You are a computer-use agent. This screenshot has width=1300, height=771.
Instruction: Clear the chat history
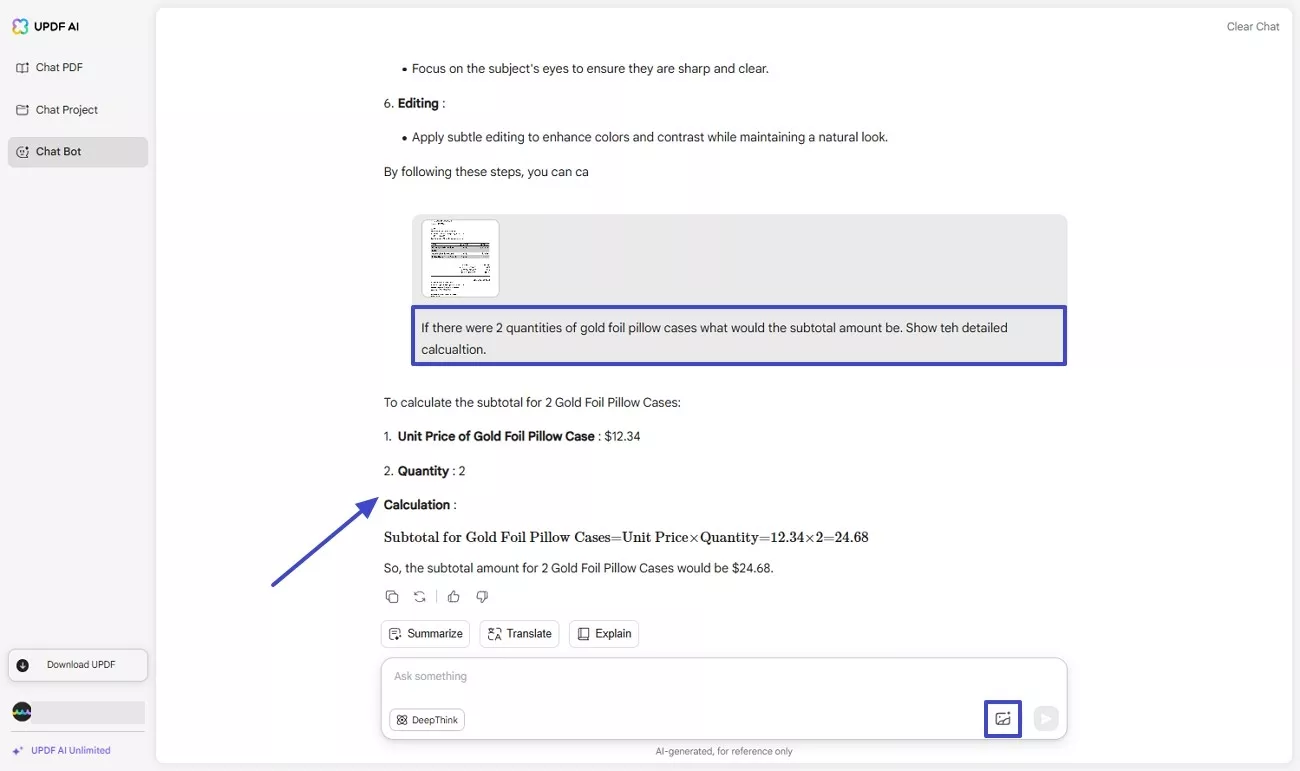pos(1253,27)
